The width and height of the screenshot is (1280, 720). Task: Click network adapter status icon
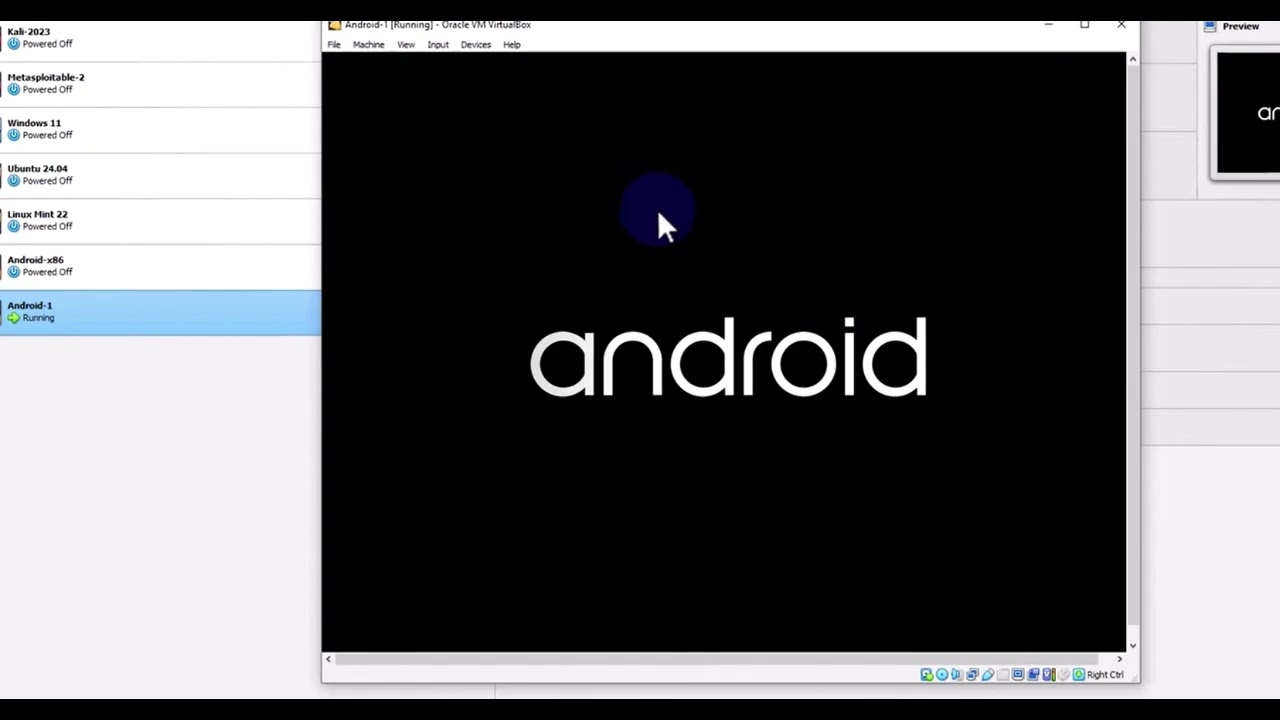coord(972,675)
